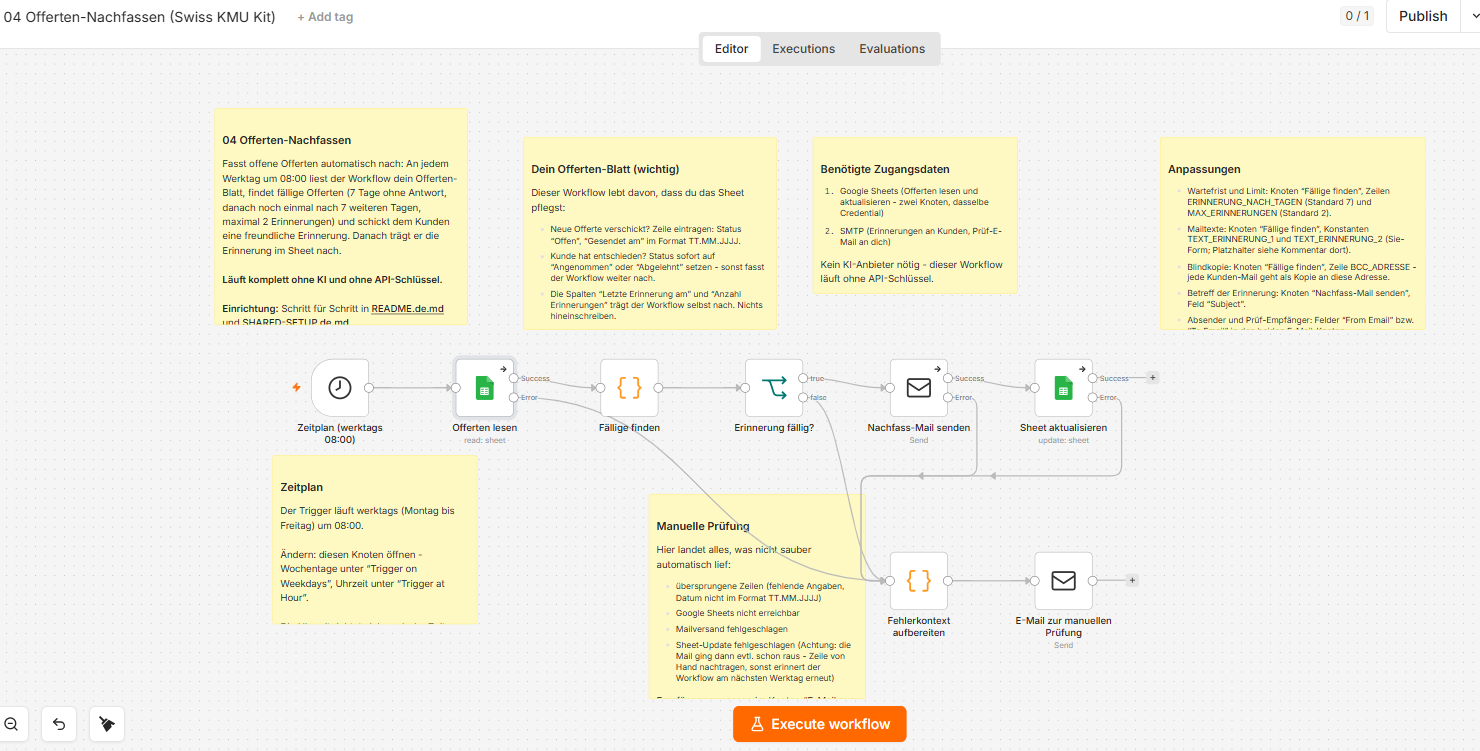Select the Anpassungen sticky note
This screenshot has width=1480, height=751.
tap(1292, 234)
